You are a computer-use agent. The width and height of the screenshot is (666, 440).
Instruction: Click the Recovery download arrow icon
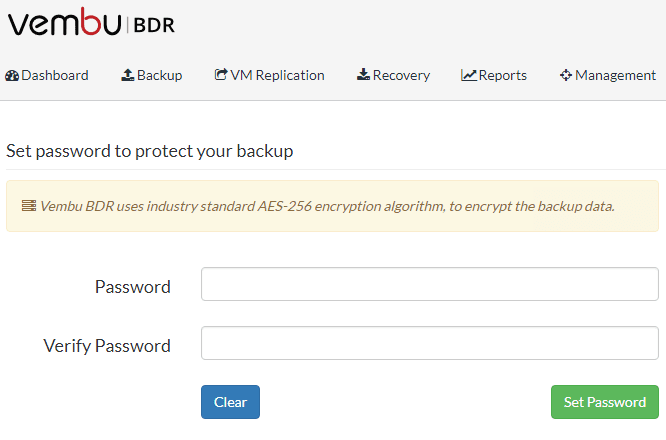(x=363, y=75)
